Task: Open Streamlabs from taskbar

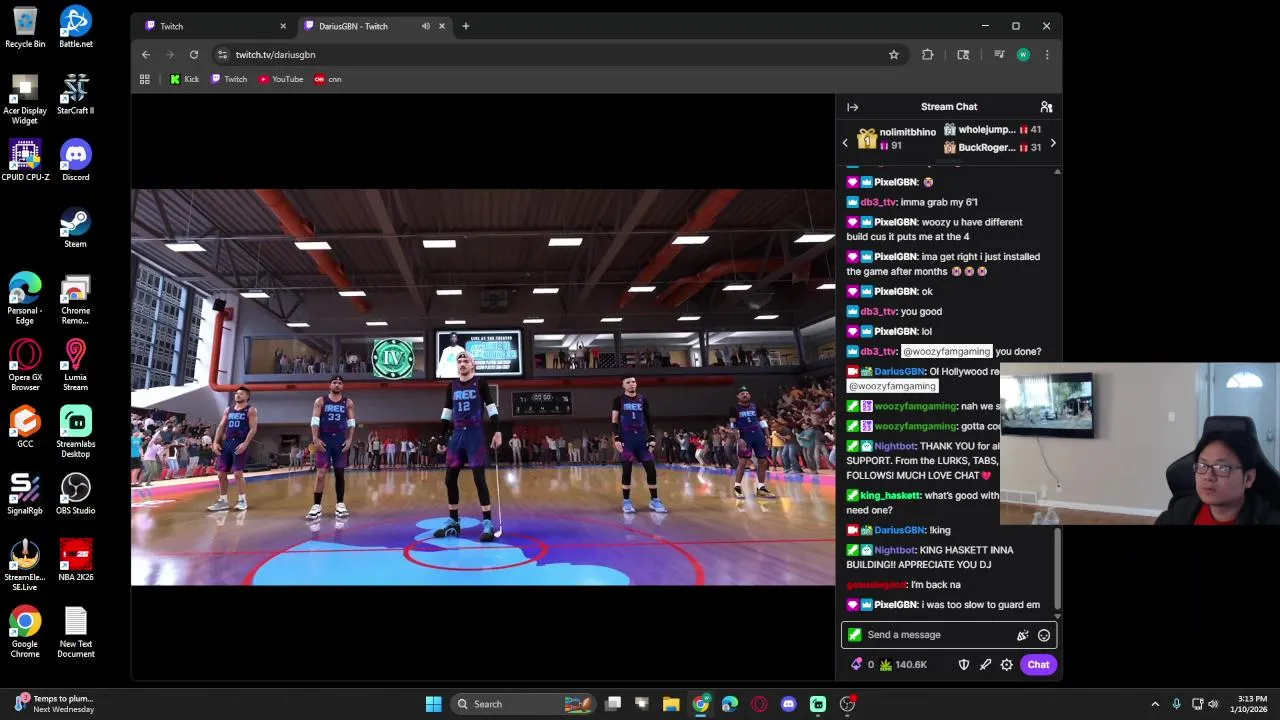Action: point(818,704)
